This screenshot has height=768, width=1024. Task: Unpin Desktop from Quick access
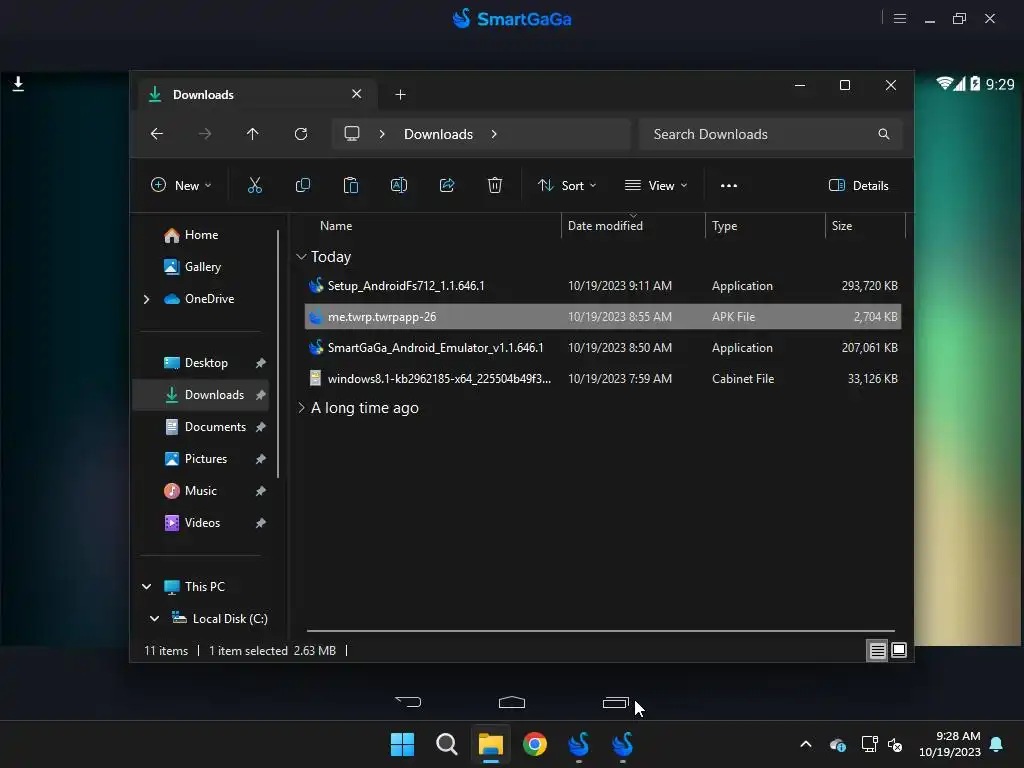click(x=261, y=363)
